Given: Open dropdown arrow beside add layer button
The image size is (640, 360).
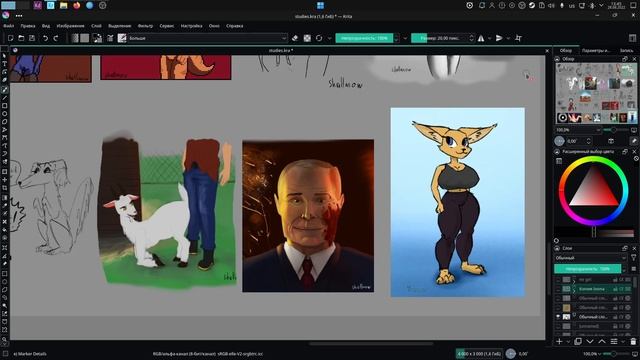Looking at the screenshot, I should (x=568, y=341).
